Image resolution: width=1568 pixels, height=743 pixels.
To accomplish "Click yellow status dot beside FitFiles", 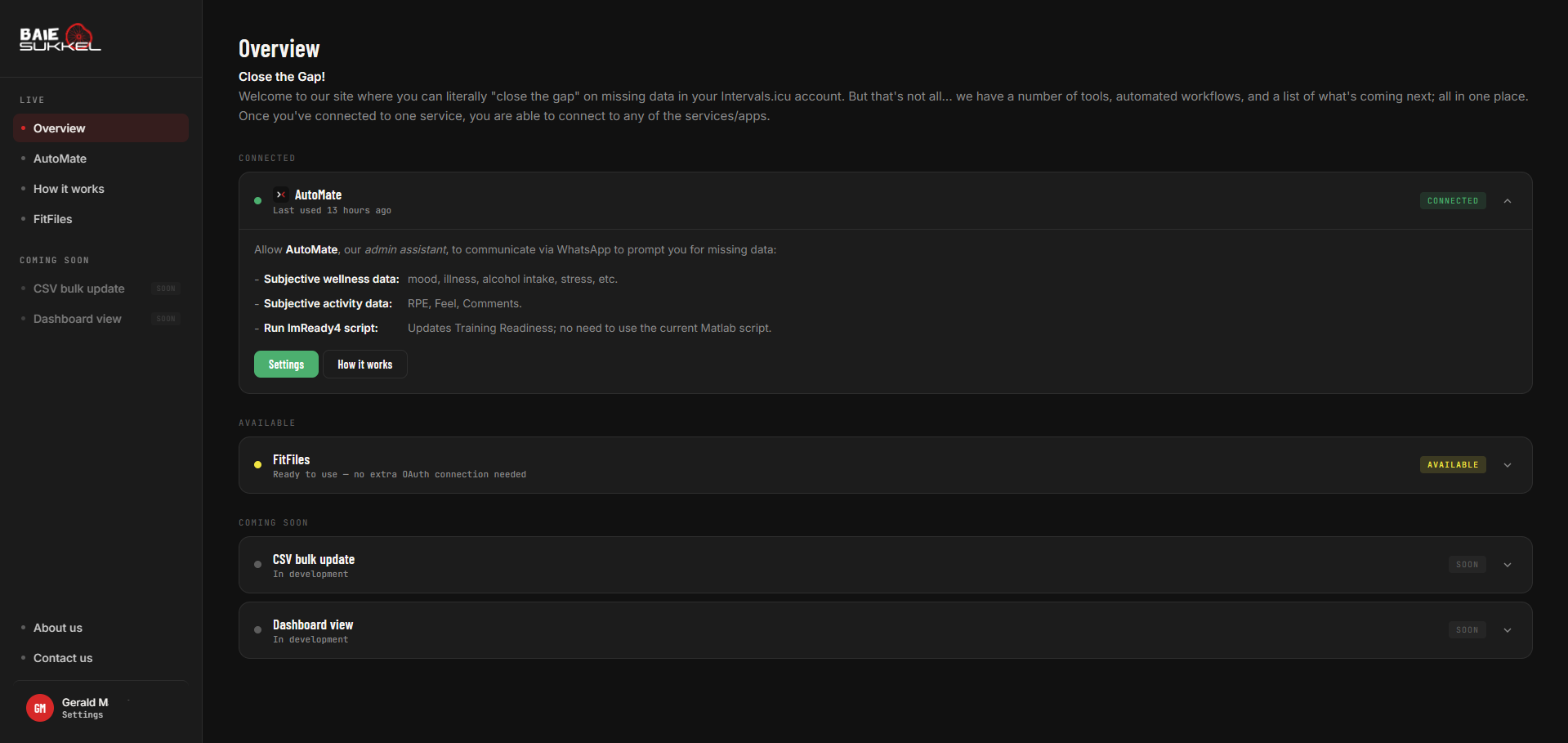I will [x=258, y=465].
